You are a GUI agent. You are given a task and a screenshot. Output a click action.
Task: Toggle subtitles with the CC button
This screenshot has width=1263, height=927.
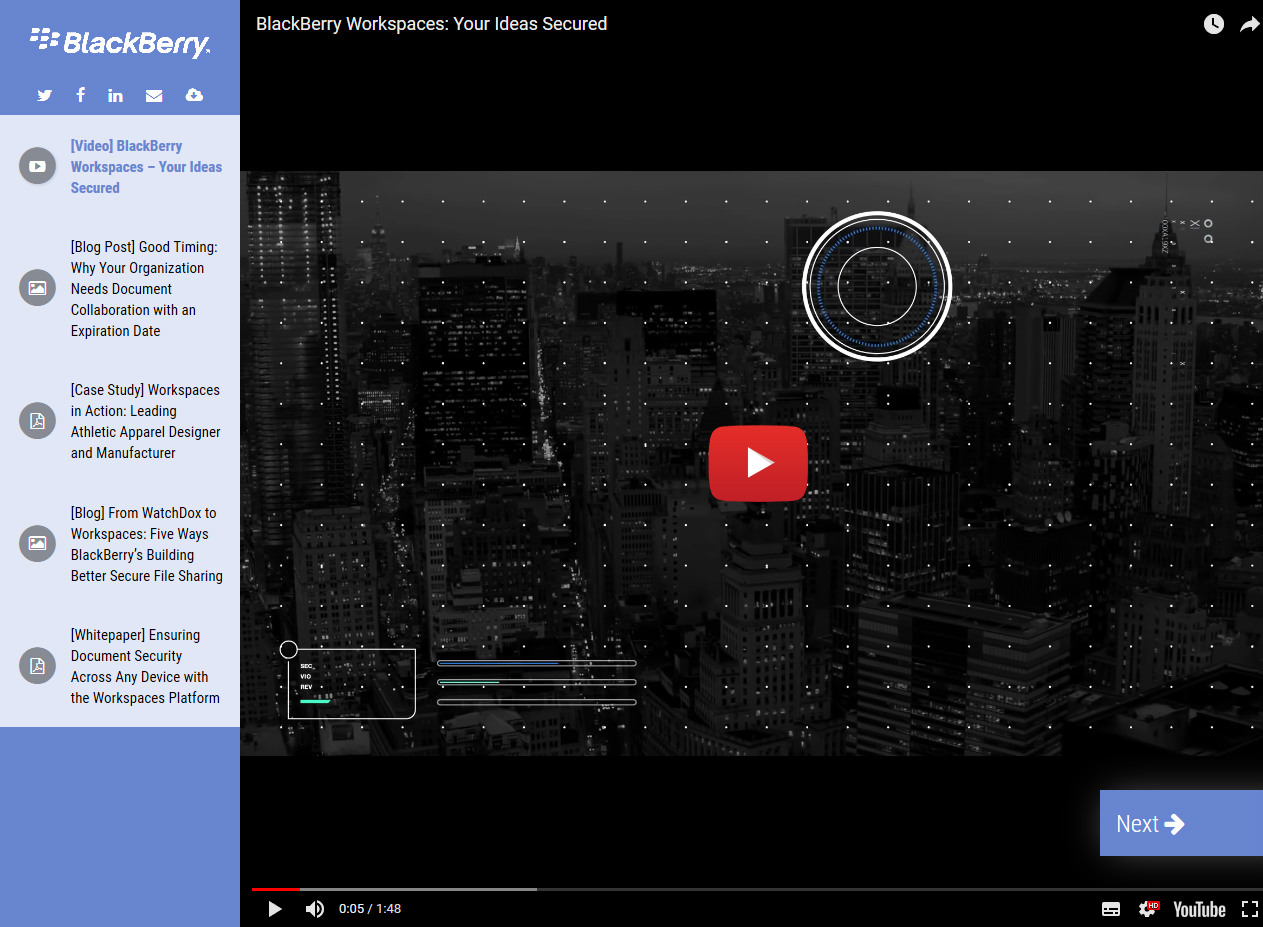tap(1110, 908)
